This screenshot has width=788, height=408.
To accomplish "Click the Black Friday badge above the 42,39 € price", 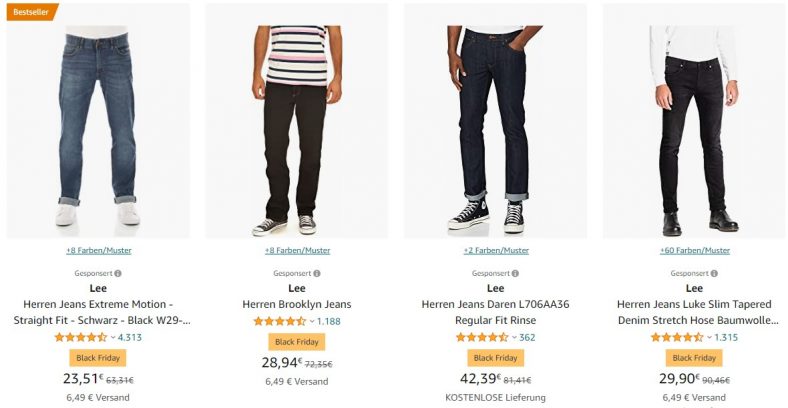I will (x=496, y=358).
